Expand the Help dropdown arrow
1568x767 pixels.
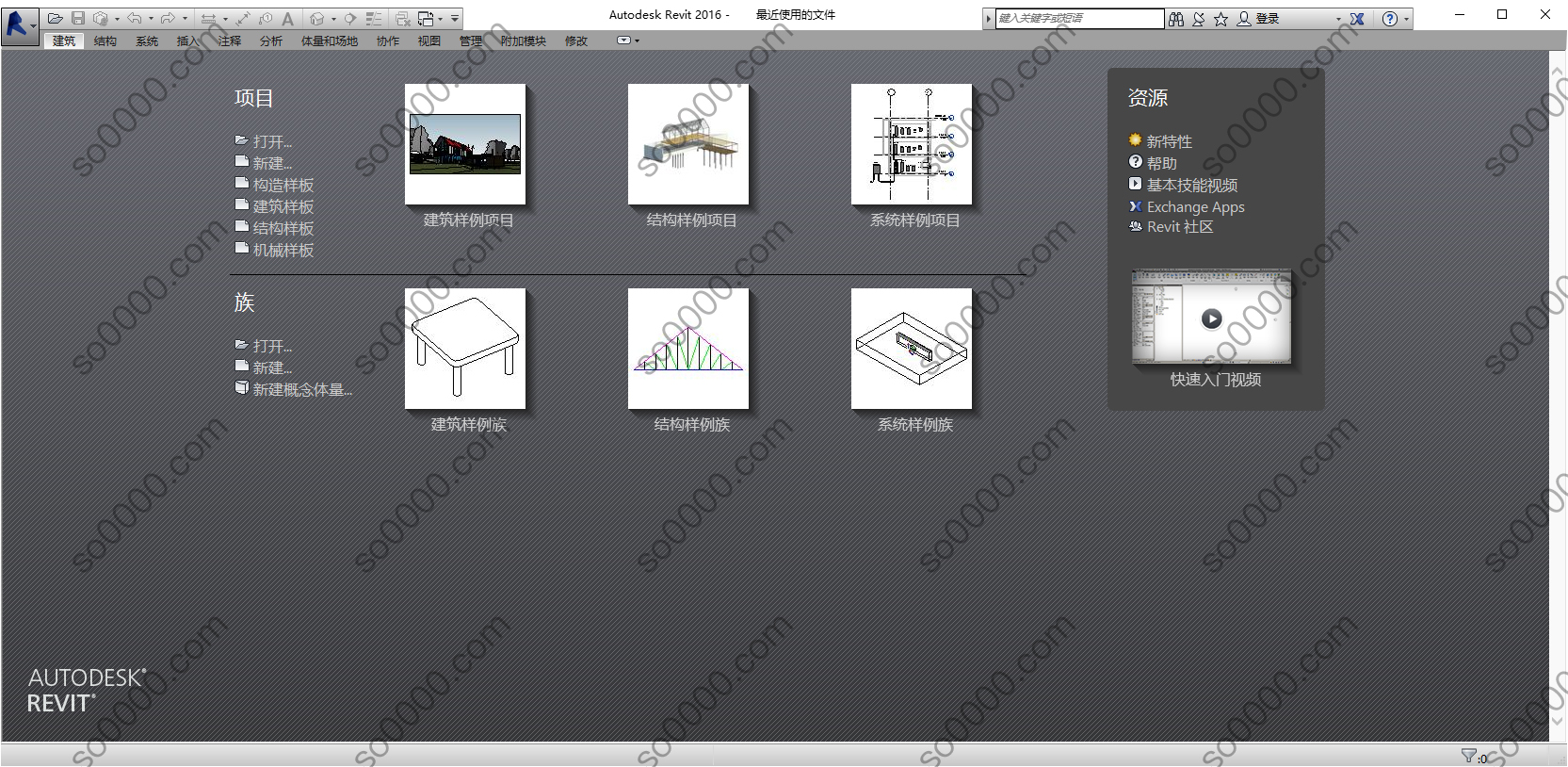tap(1406, 19)
